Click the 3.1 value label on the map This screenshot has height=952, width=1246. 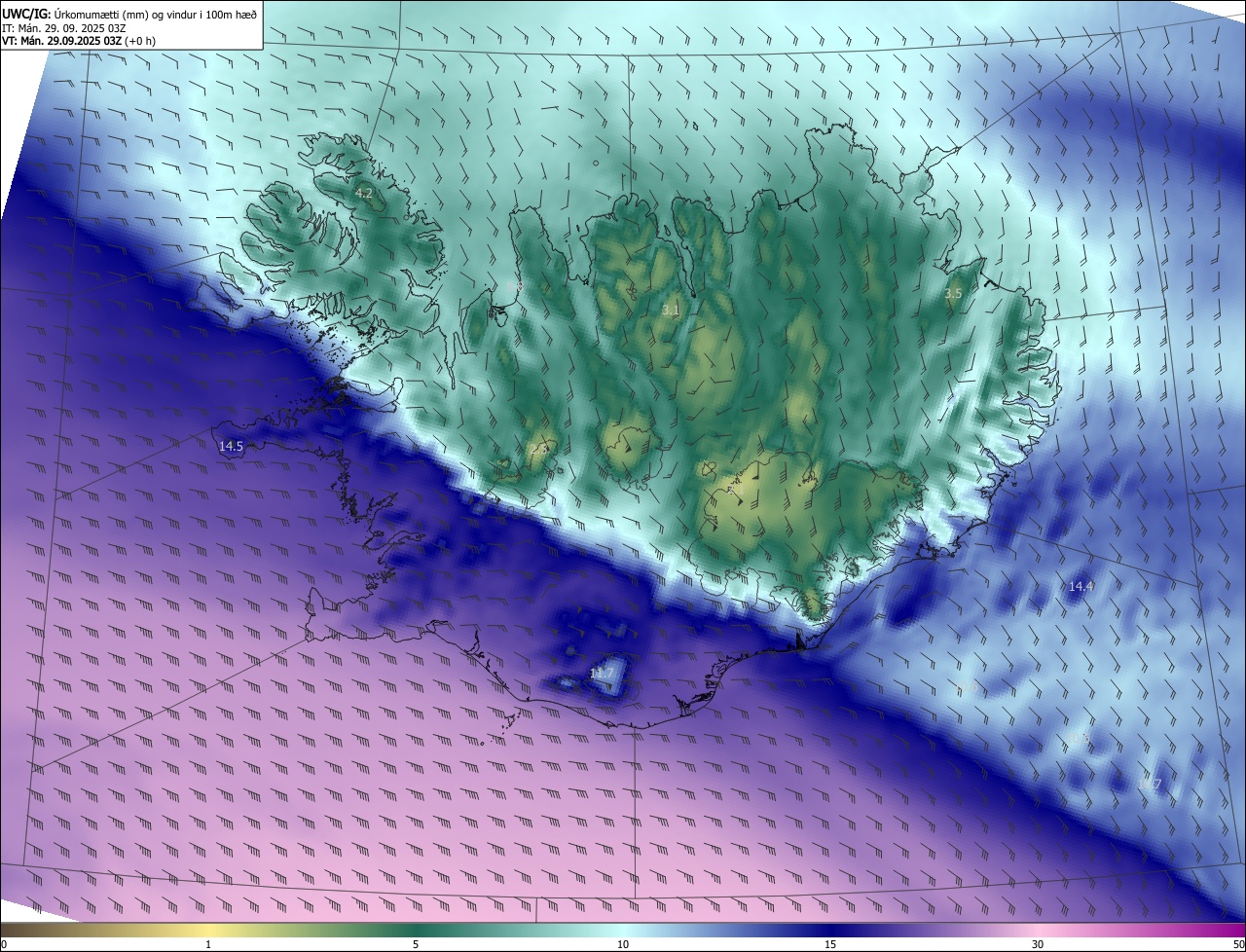[x=671, y=310]
